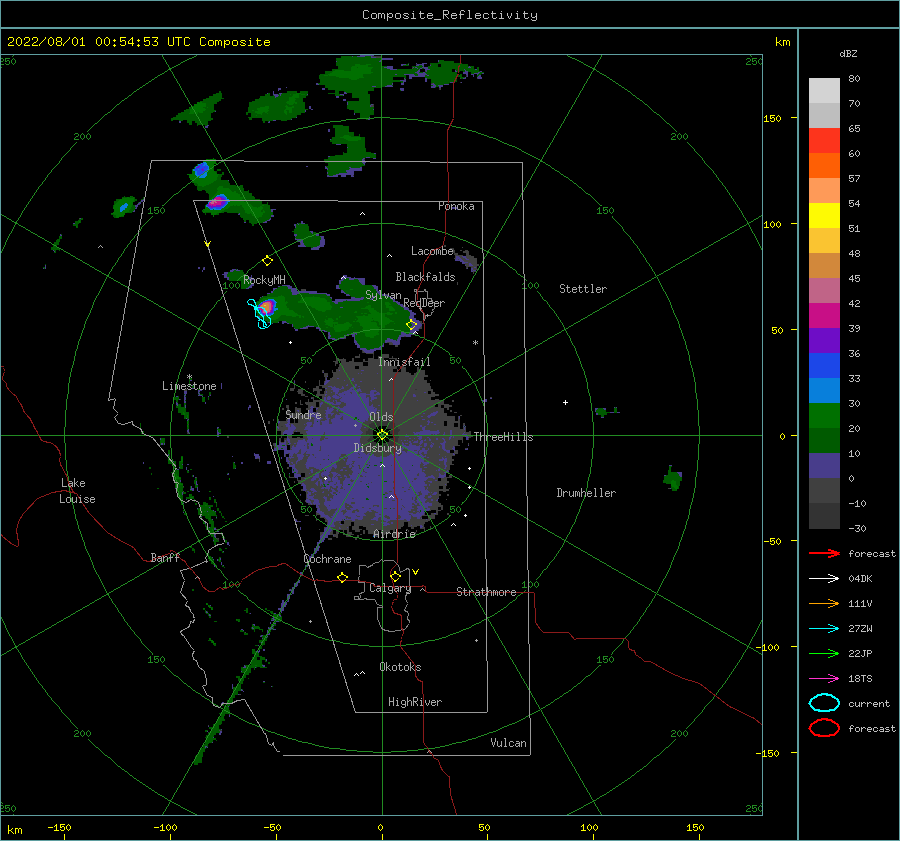
Task: Click the Stettler label
Action: pos(583,289)
